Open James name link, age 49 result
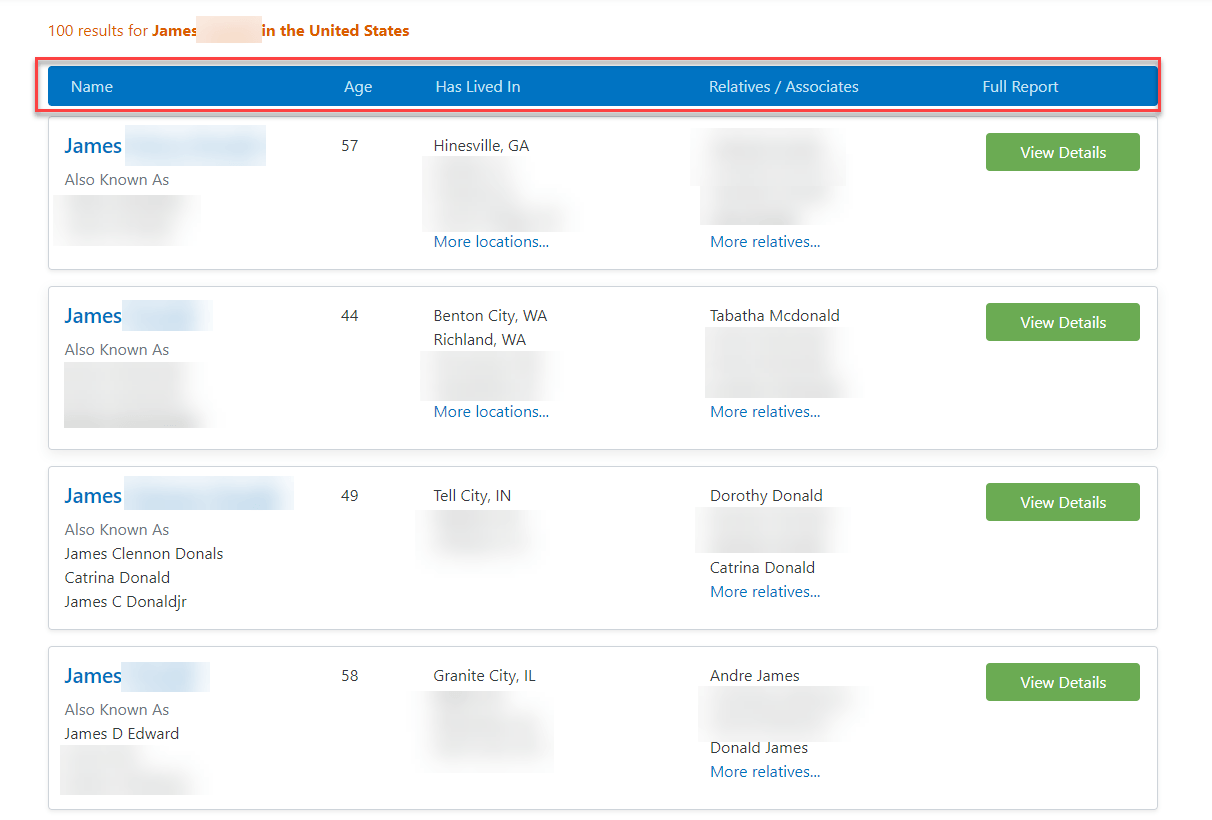The height and width of the screenshot is (820, 1212). coord(93,496)
